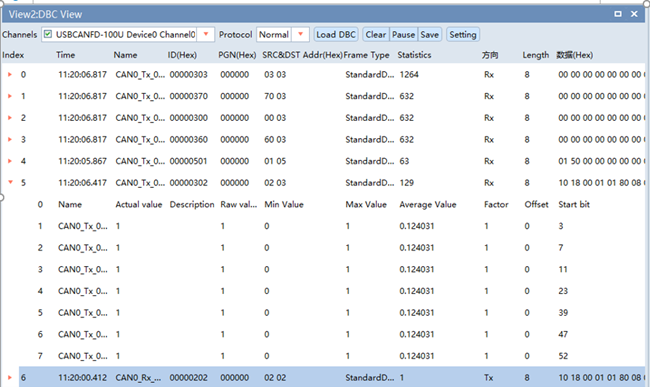Image resolution: width=650 pixels, height=387 pixels.
Task: Click Statistics value 129
Action: tap(406, 182)
